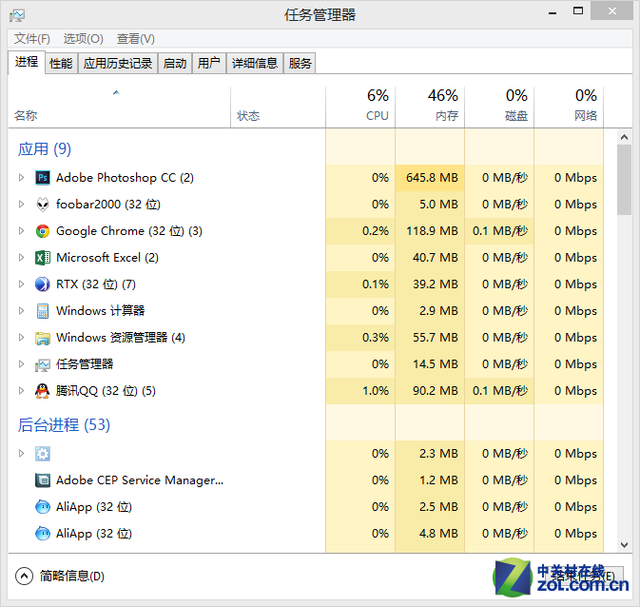Click the scrollbar down arrow
Viewport: 640px width, 607px height.
point(624,545)
